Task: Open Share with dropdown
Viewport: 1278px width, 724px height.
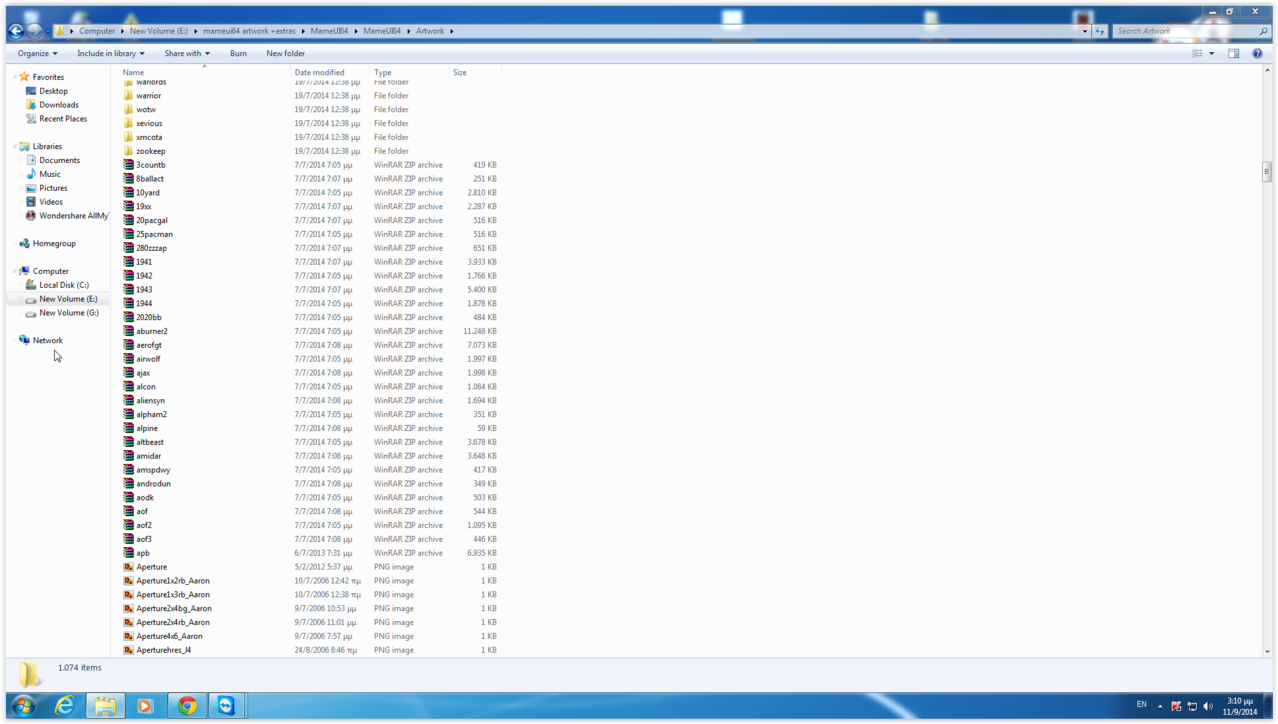Action: 187,54
